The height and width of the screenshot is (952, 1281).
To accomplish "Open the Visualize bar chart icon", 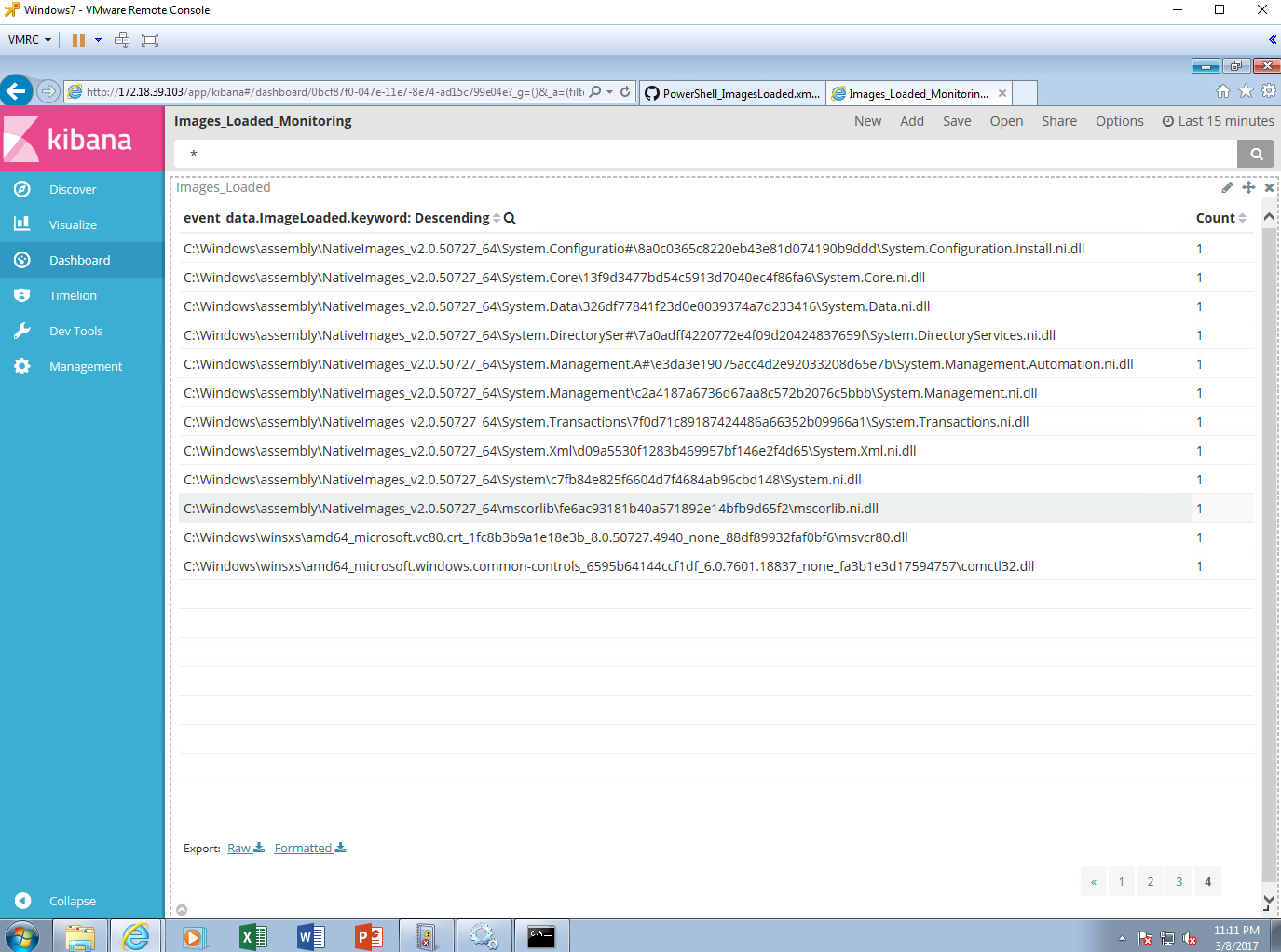I will [x=22, y=224].
